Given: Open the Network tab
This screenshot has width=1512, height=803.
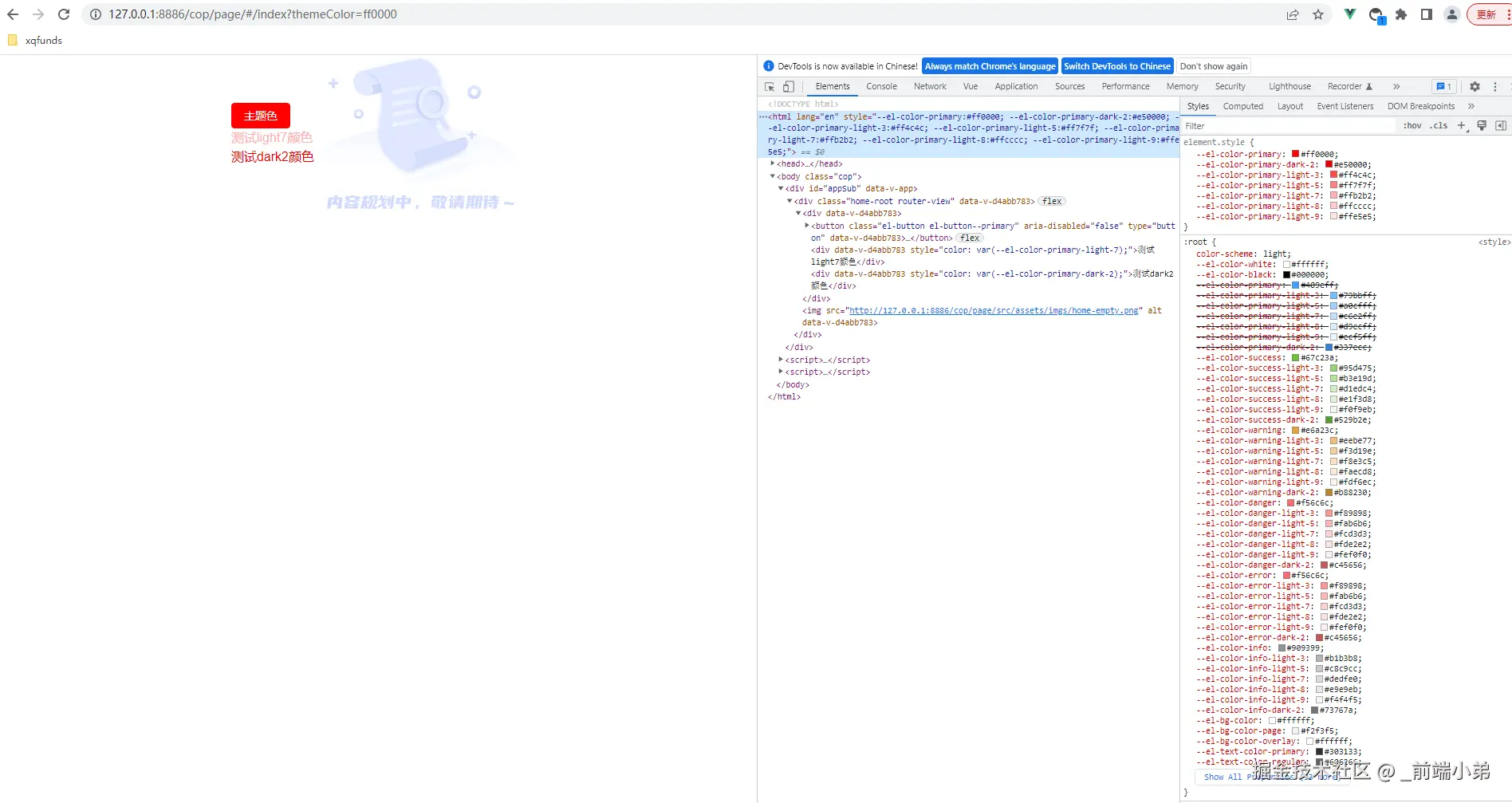Looking at the screenshot, I should 930,87.
